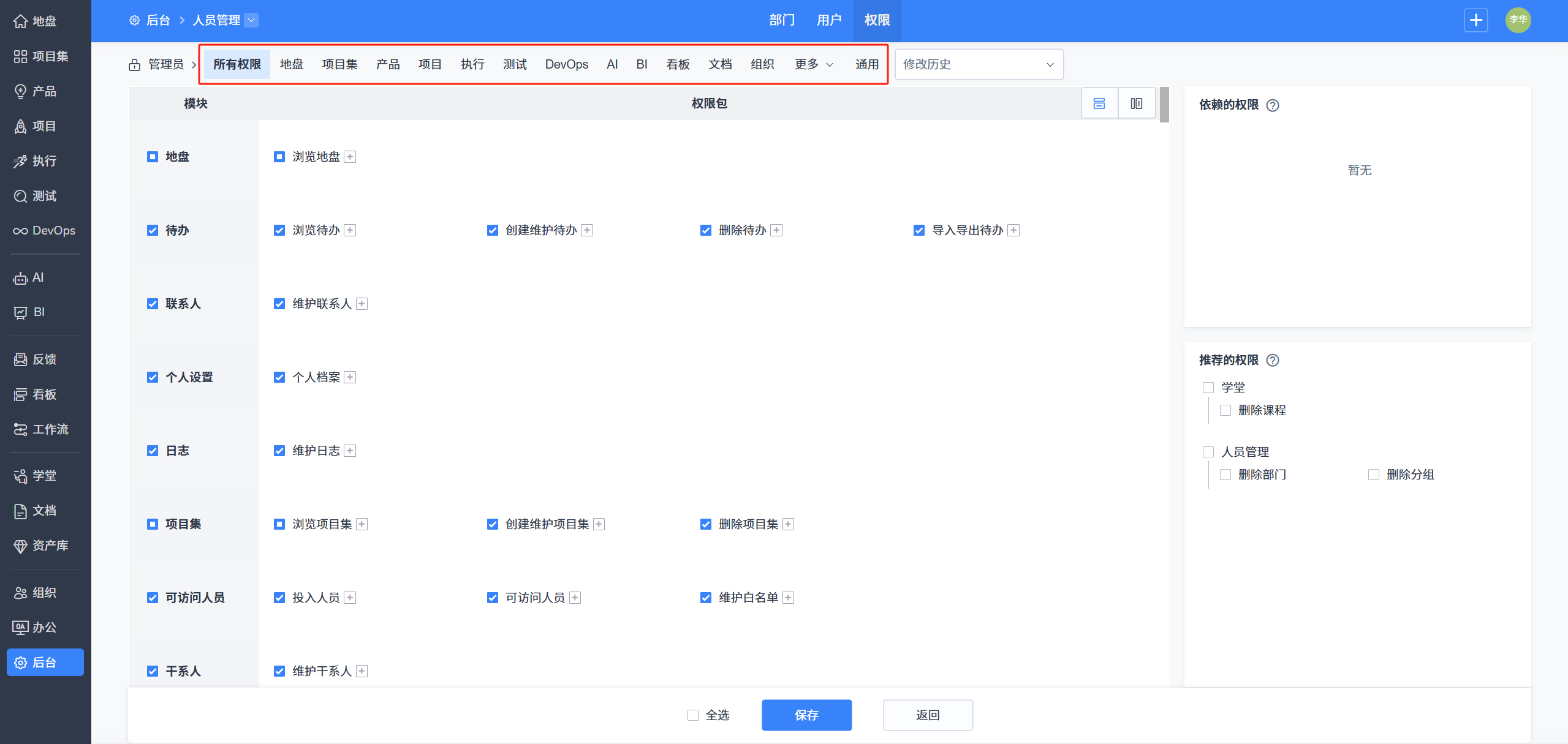Image resolution: width=1568 pixels, height=744 pixels.
Task: Enable the 删除课程 recommended permission
Action: point(1225,410)
